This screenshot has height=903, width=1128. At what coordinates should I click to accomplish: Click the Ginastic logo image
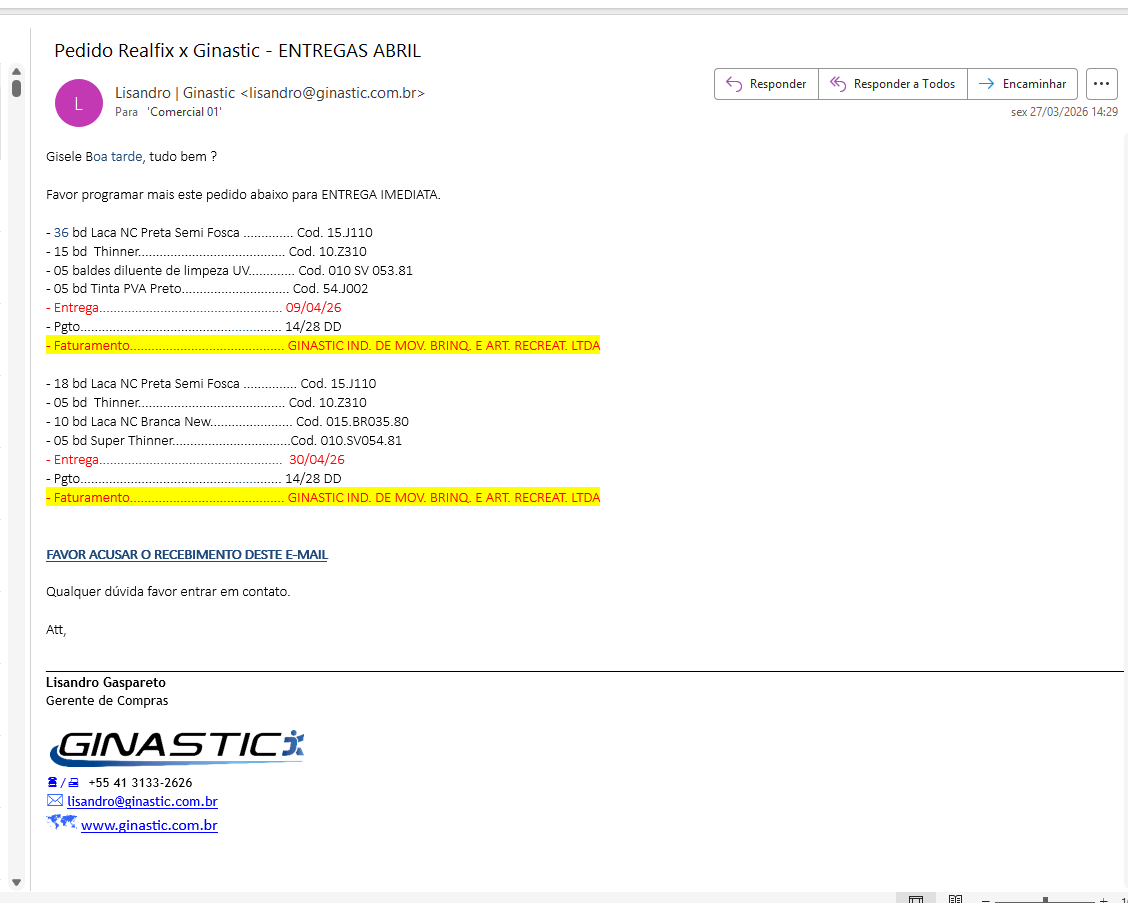[x=176, y=746]
